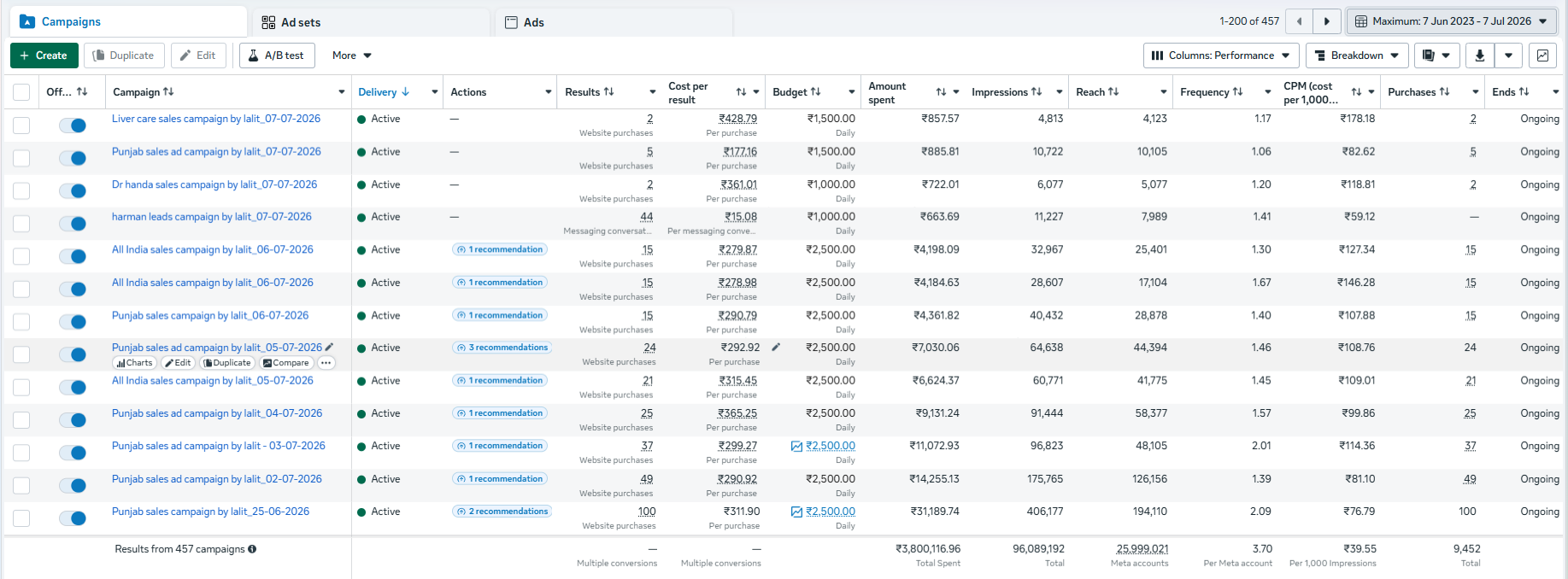Image resolution: width=1568 pixels, height=579 pixels.
Task: Click budget trend icon for 25-06-2026 campaign
Action: (x=796, y=512)
